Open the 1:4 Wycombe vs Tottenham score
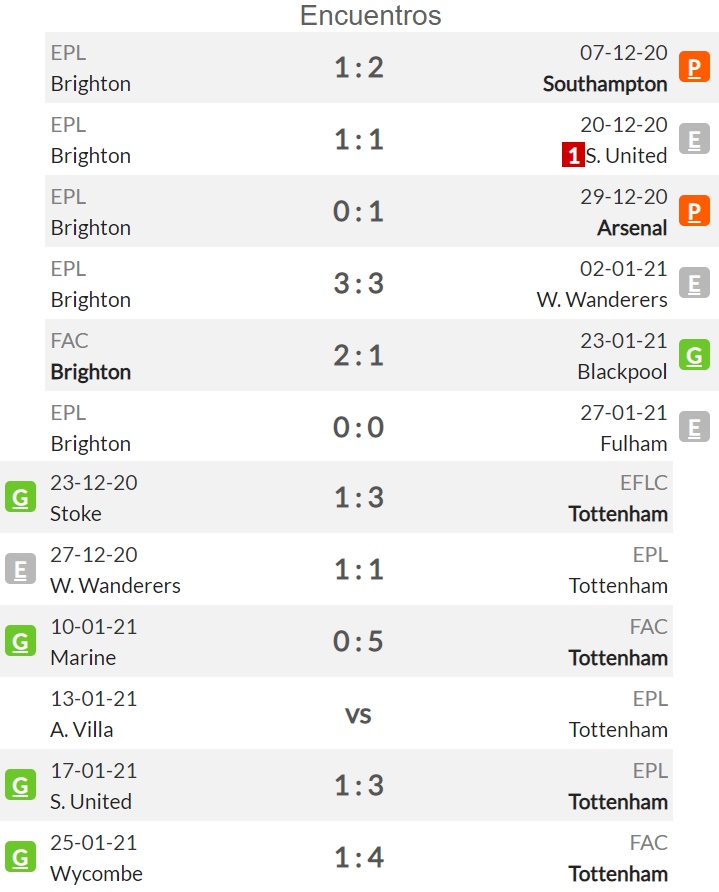The width and height of the screenshot is (719, 892). click(359, 857)
